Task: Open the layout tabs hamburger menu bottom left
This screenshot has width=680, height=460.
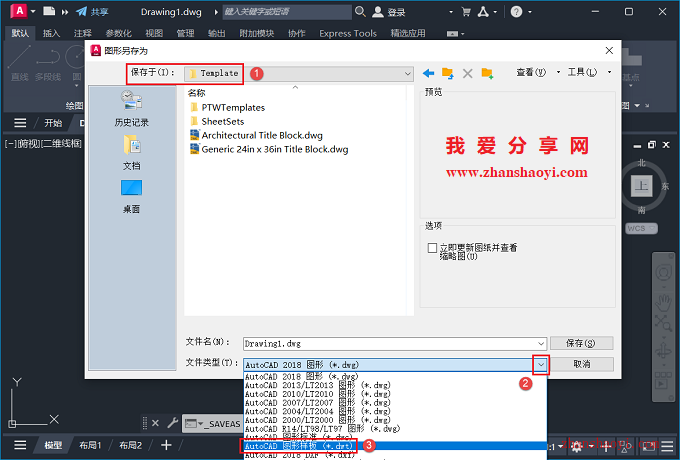Action: click(20, 445)
